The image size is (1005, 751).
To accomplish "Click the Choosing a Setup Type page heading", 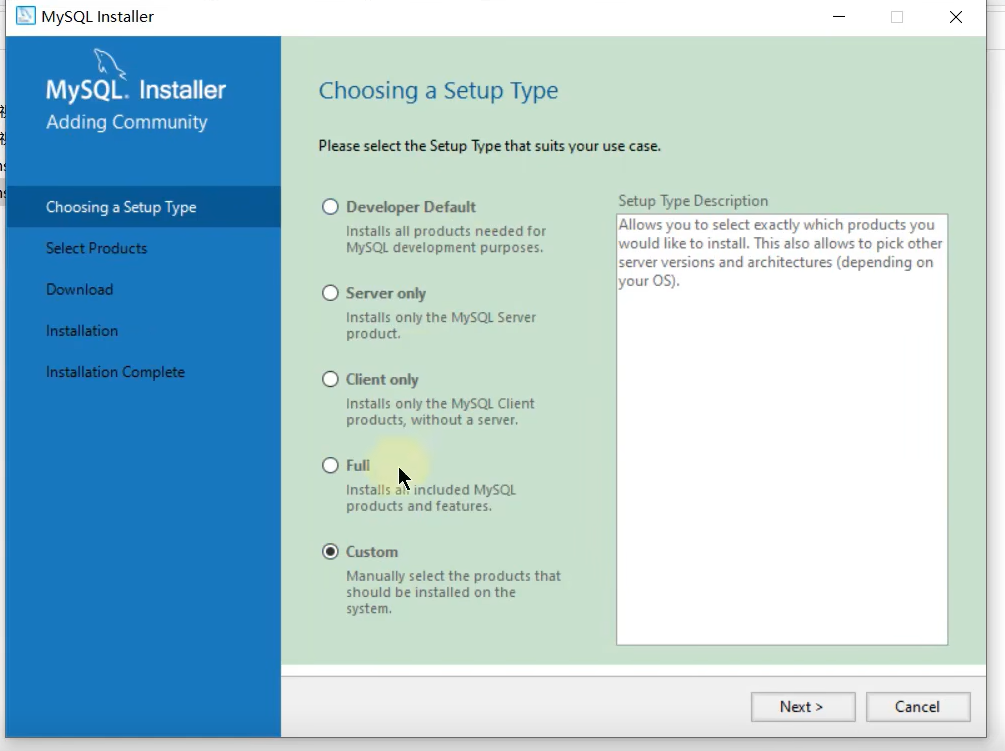I will (438, 91).
